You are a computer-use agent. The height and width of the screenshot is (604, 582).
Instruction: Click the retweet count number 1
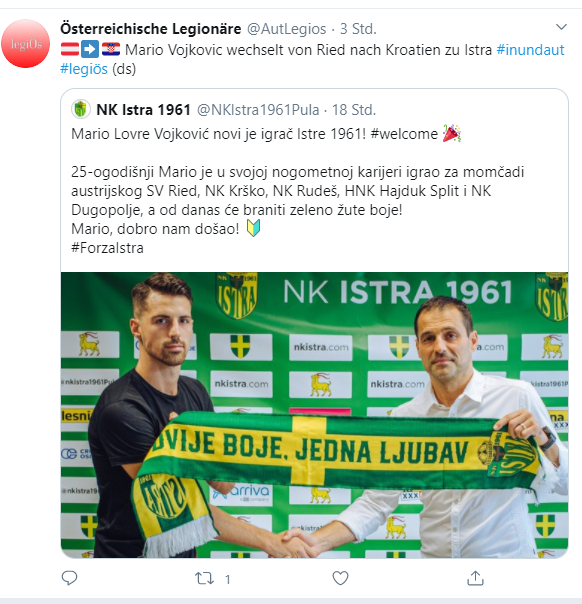(x=228, y=579)
